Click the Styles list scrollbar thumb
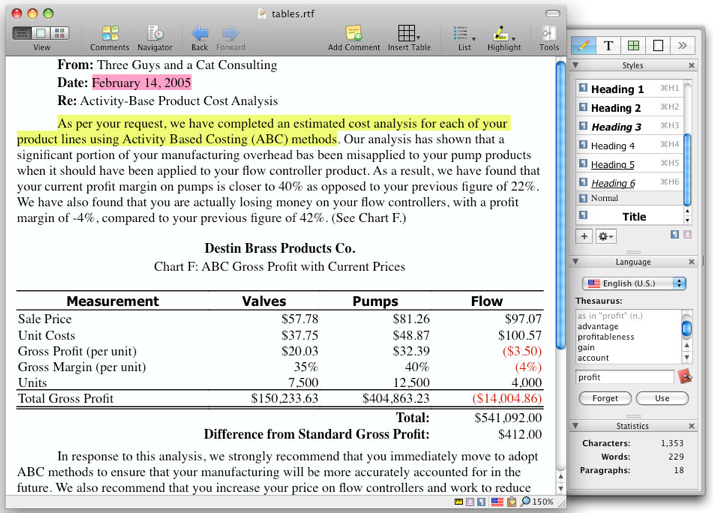Viewport: 713px width, 513px height. point(687,169)
